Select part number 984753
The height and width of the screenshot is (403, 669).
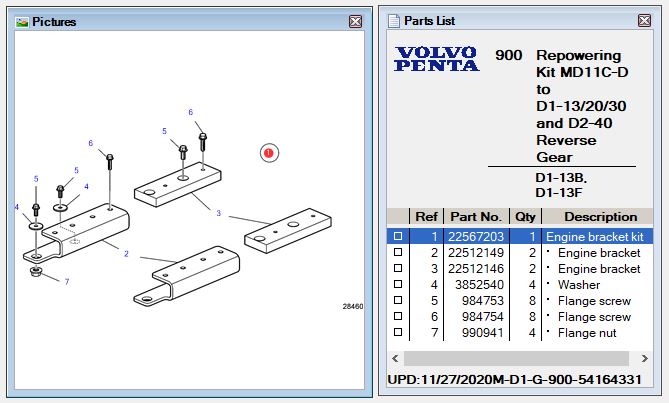[483, 301]
